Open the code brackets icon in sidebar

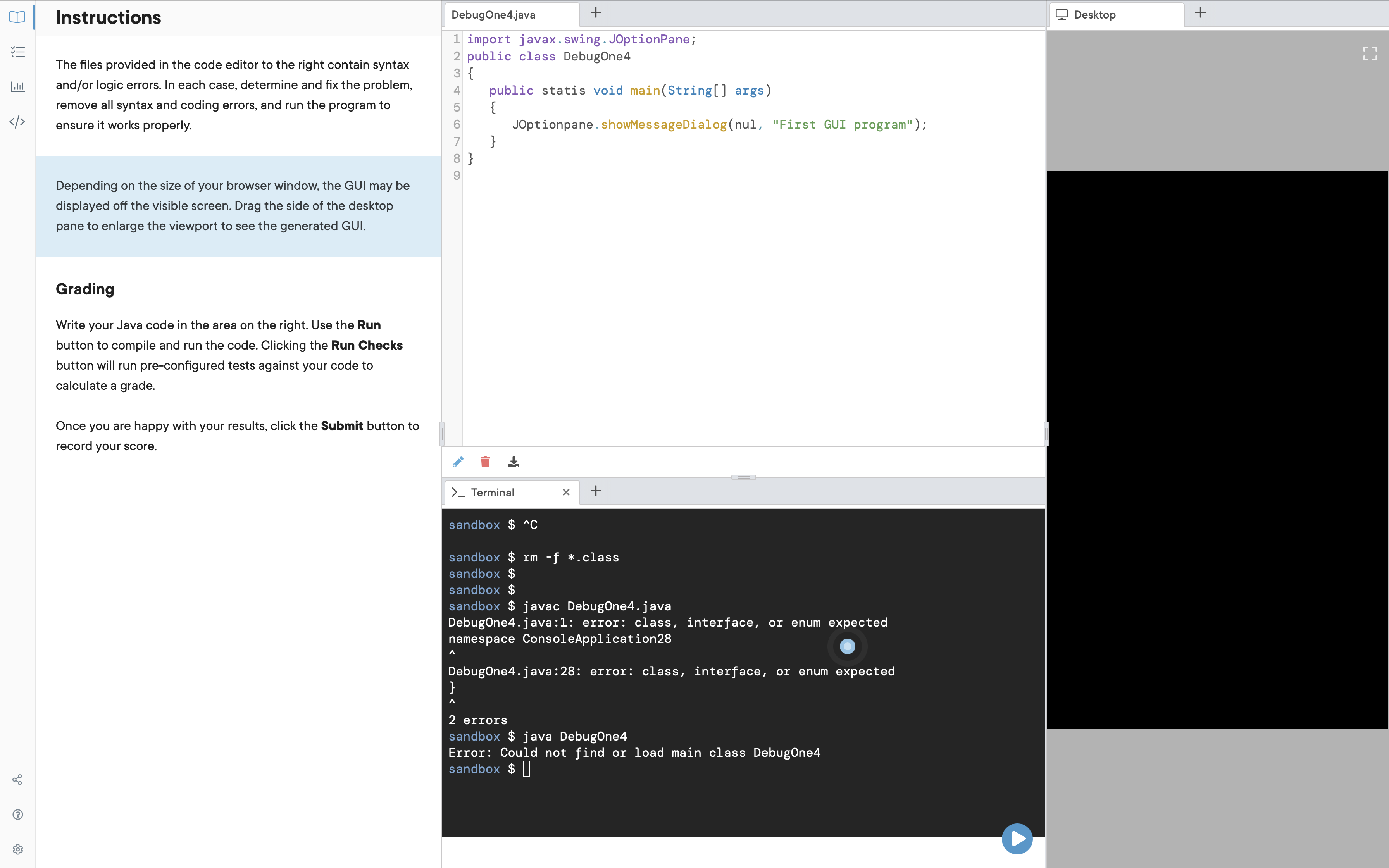click(x=17, y=122)
